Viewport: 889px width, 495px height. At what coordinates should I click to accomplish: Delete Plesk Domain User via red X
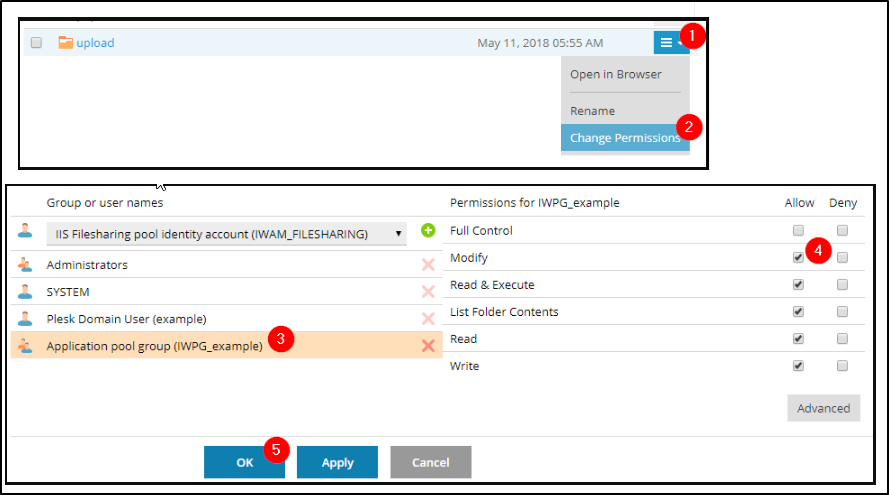[428, 319]
